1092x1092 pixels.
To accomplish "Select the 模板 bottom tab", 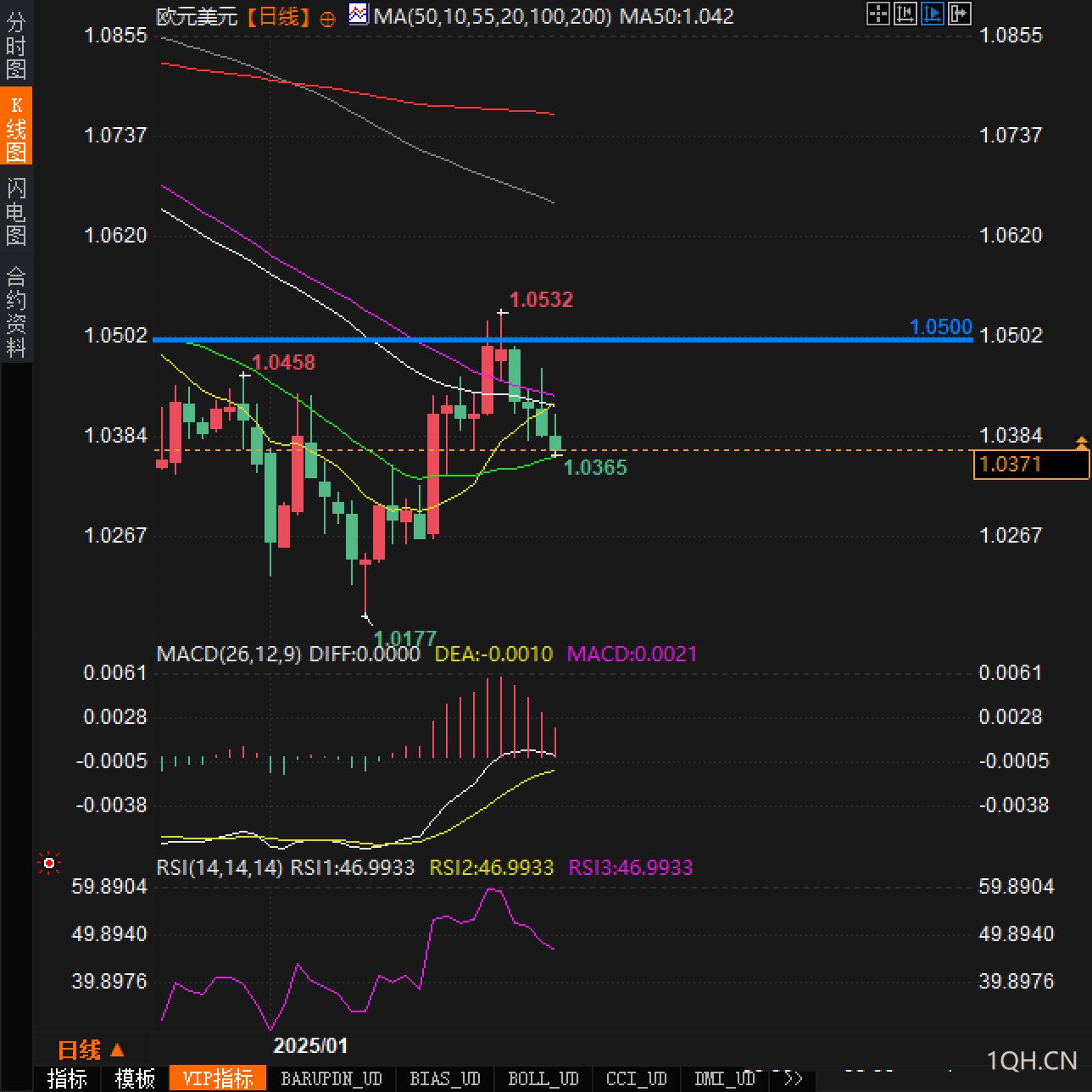I will coord(135,1078).
